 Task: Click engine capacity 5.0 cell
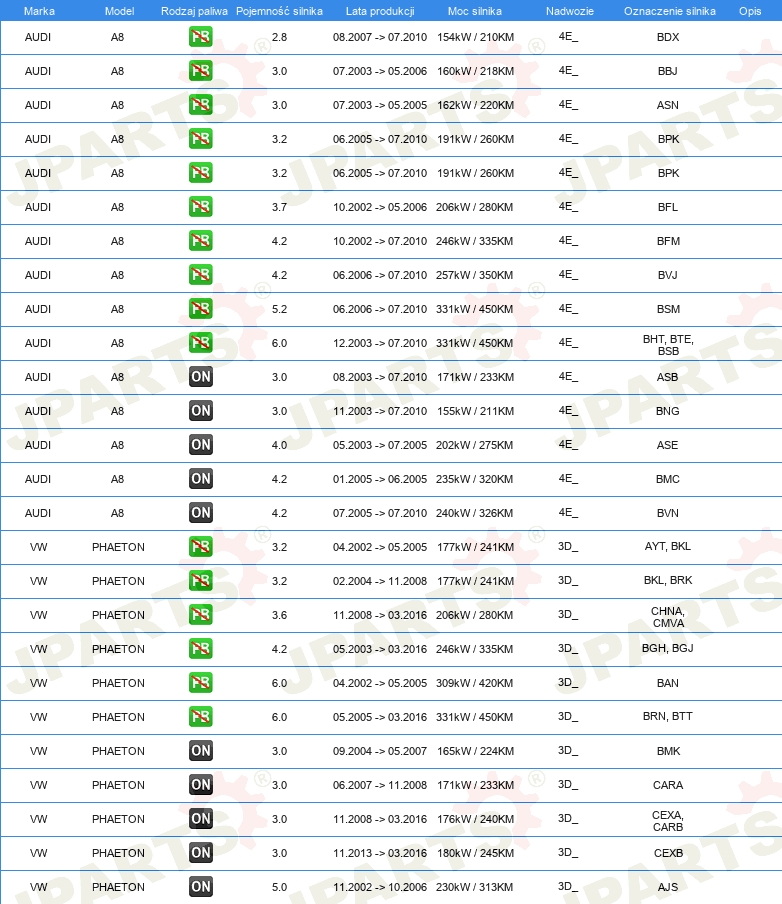click(280, 887)
